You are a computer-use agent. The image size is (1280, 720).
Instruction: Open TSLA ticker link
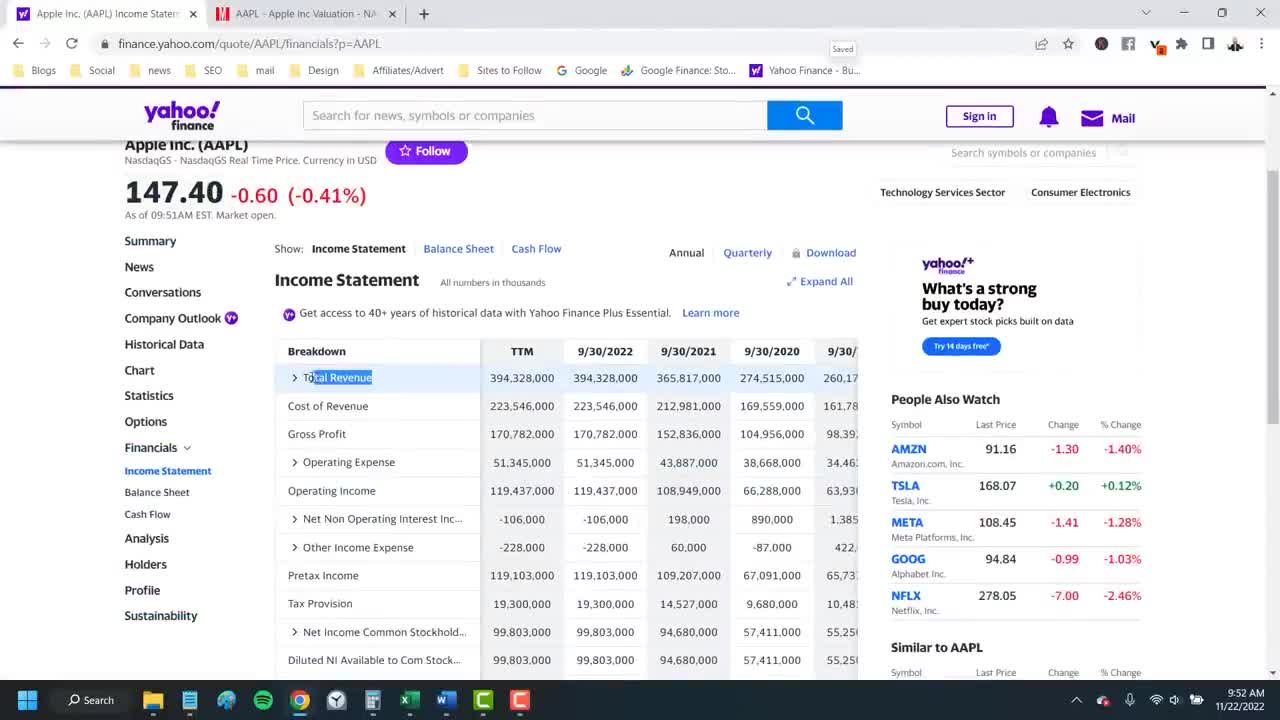(x=905, y=486)
